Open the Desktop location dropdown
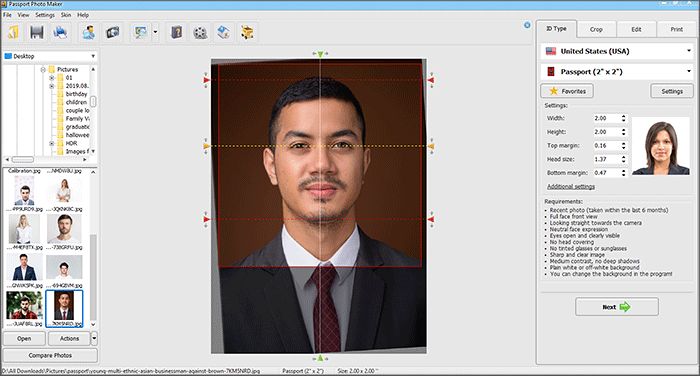700x376 pixels. [50, 56]
